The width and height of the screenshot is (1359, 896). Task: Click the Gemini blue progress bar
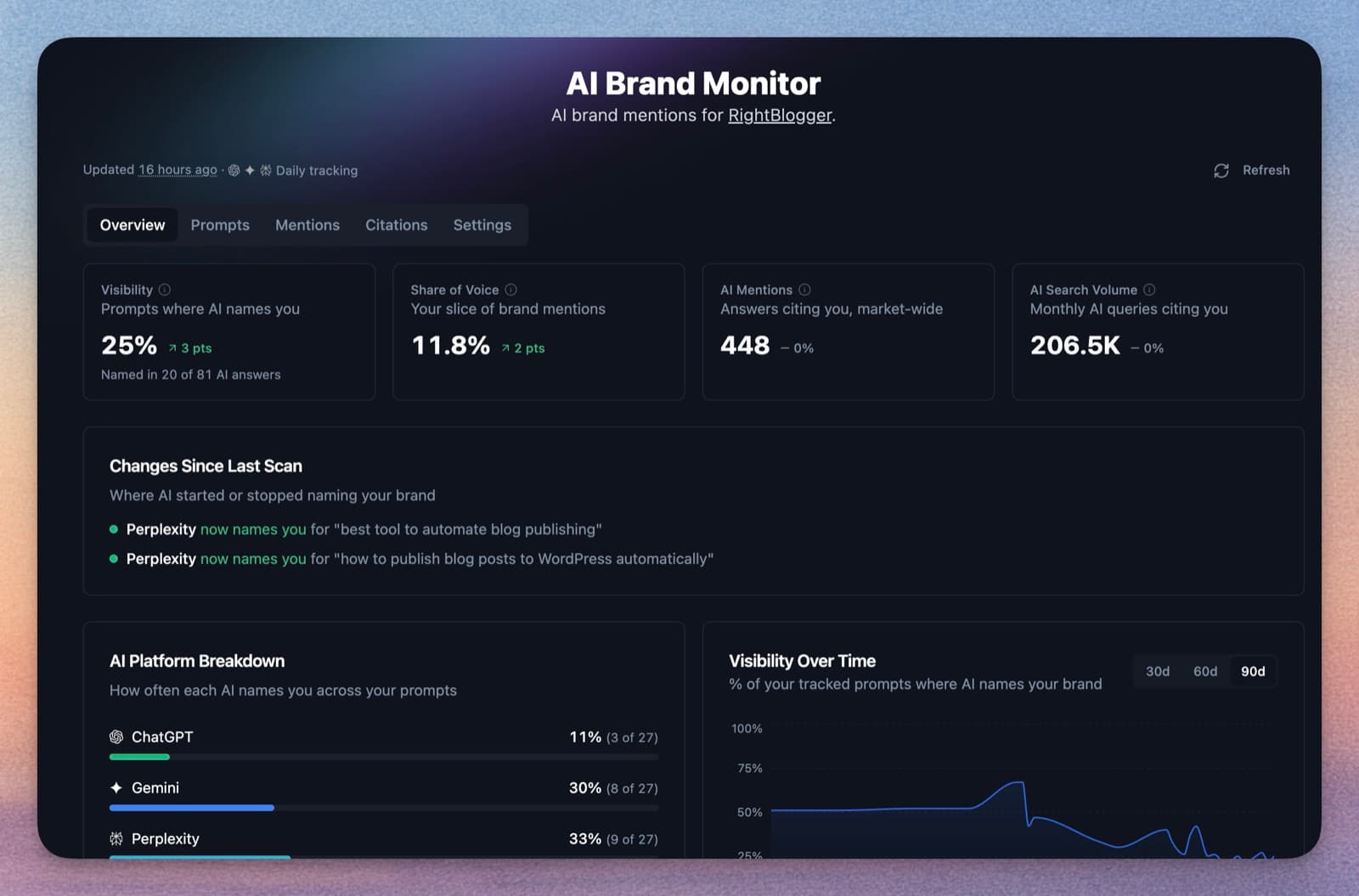click(192, 808)
